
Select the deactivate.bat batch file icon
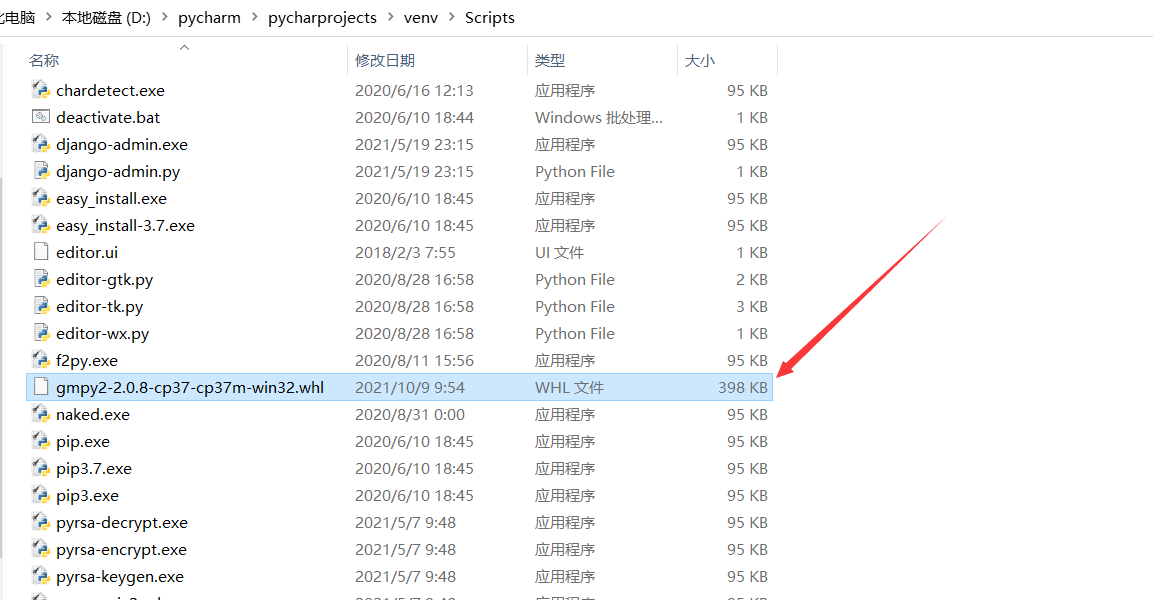coord(41,117)
